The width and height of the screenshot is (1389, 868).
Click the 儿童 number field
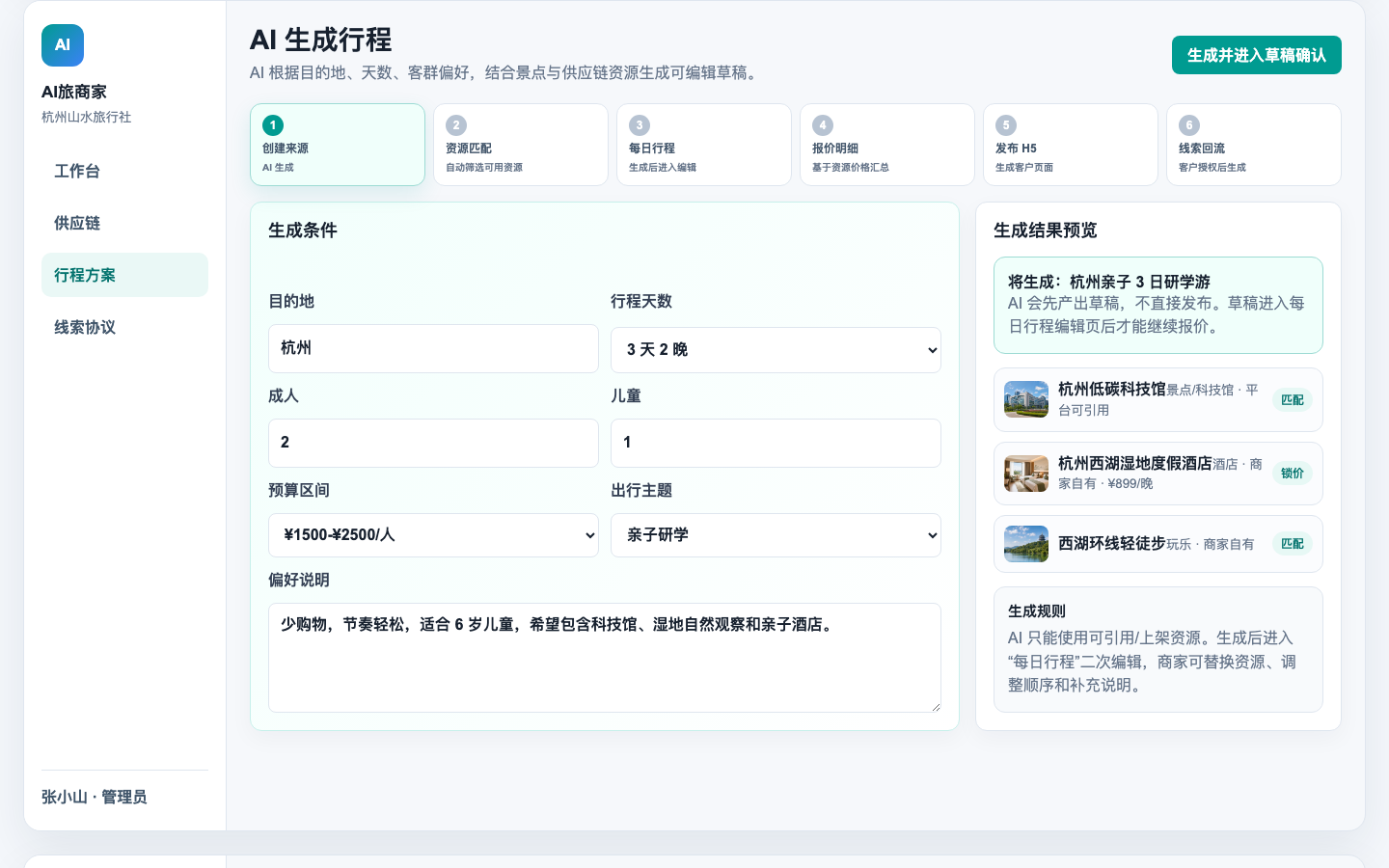click(776, 443)
